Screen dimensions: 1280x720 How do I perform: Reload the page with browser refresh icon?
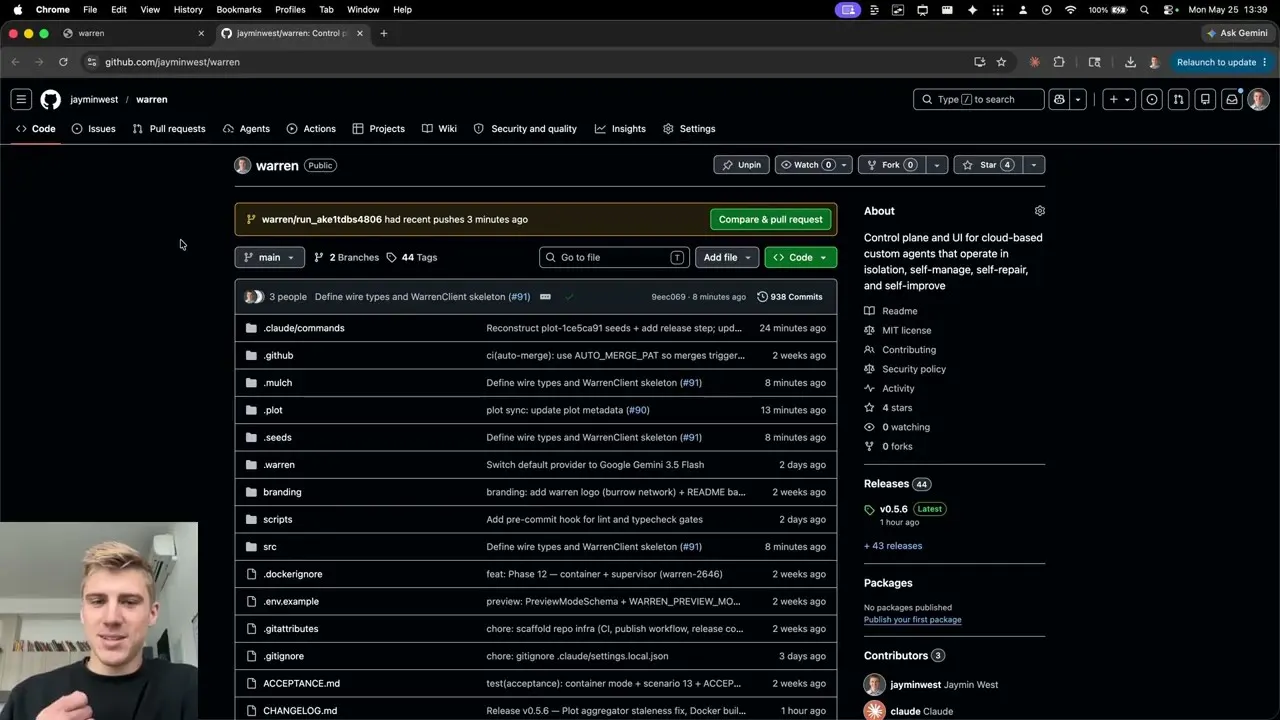tap(63, 62)
